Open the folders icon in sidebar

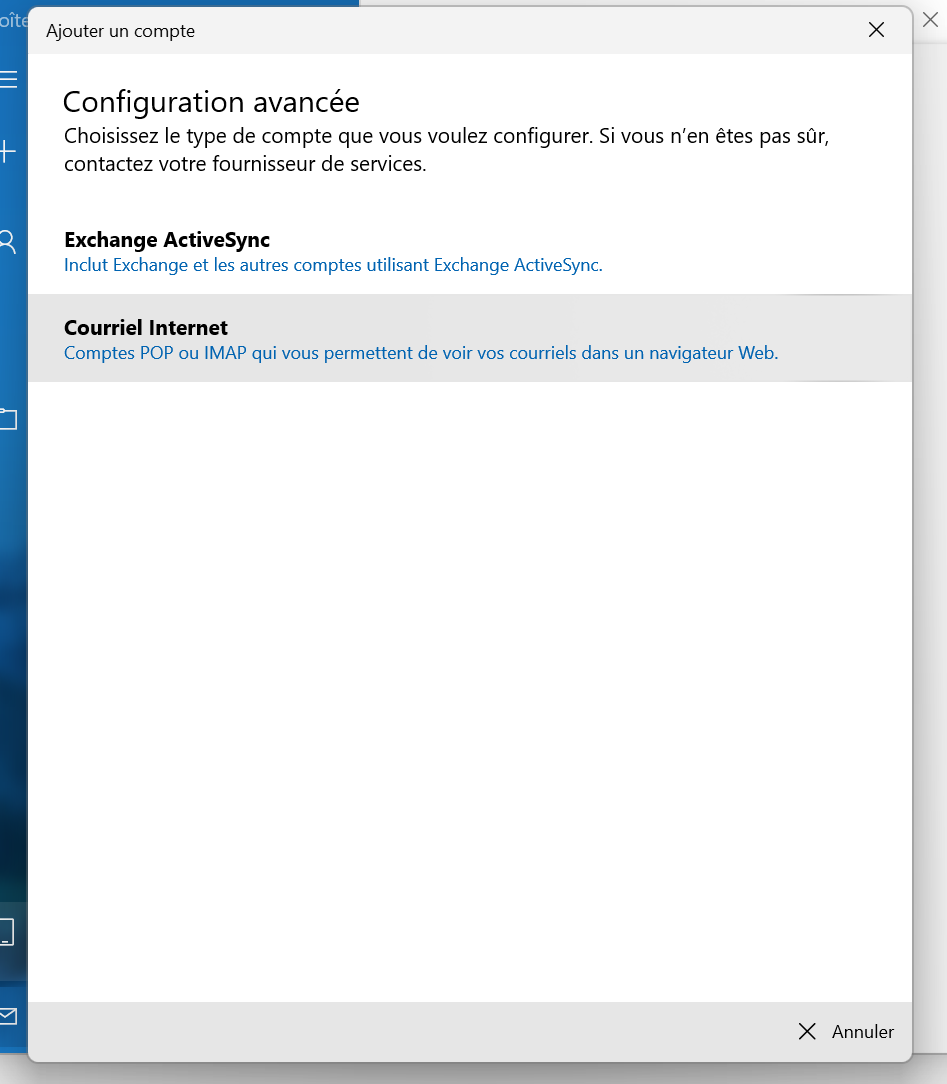[x=8, y=419]
